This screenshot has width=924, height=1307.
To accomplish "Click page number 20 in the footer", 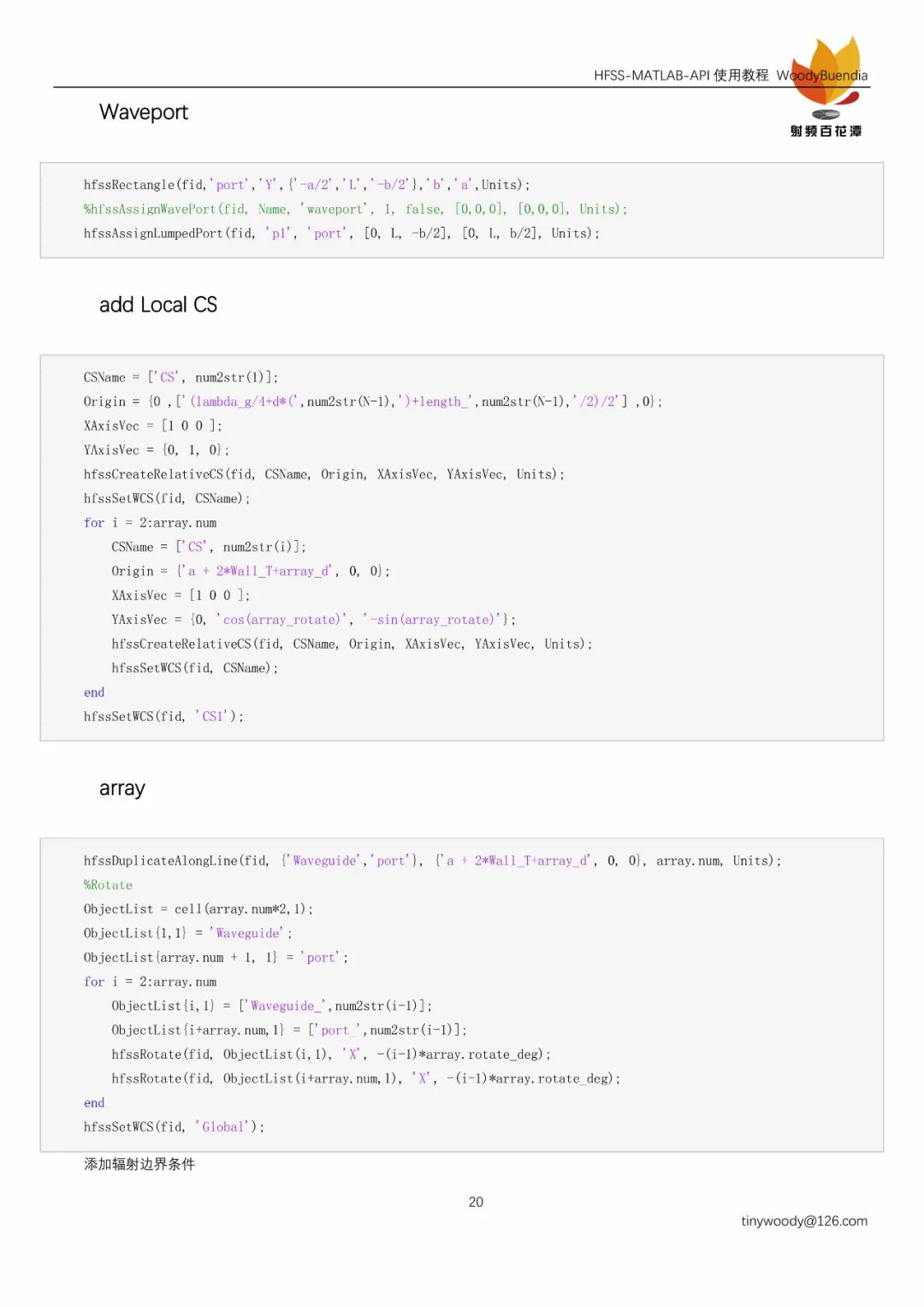I will (x=476, y=1202).
